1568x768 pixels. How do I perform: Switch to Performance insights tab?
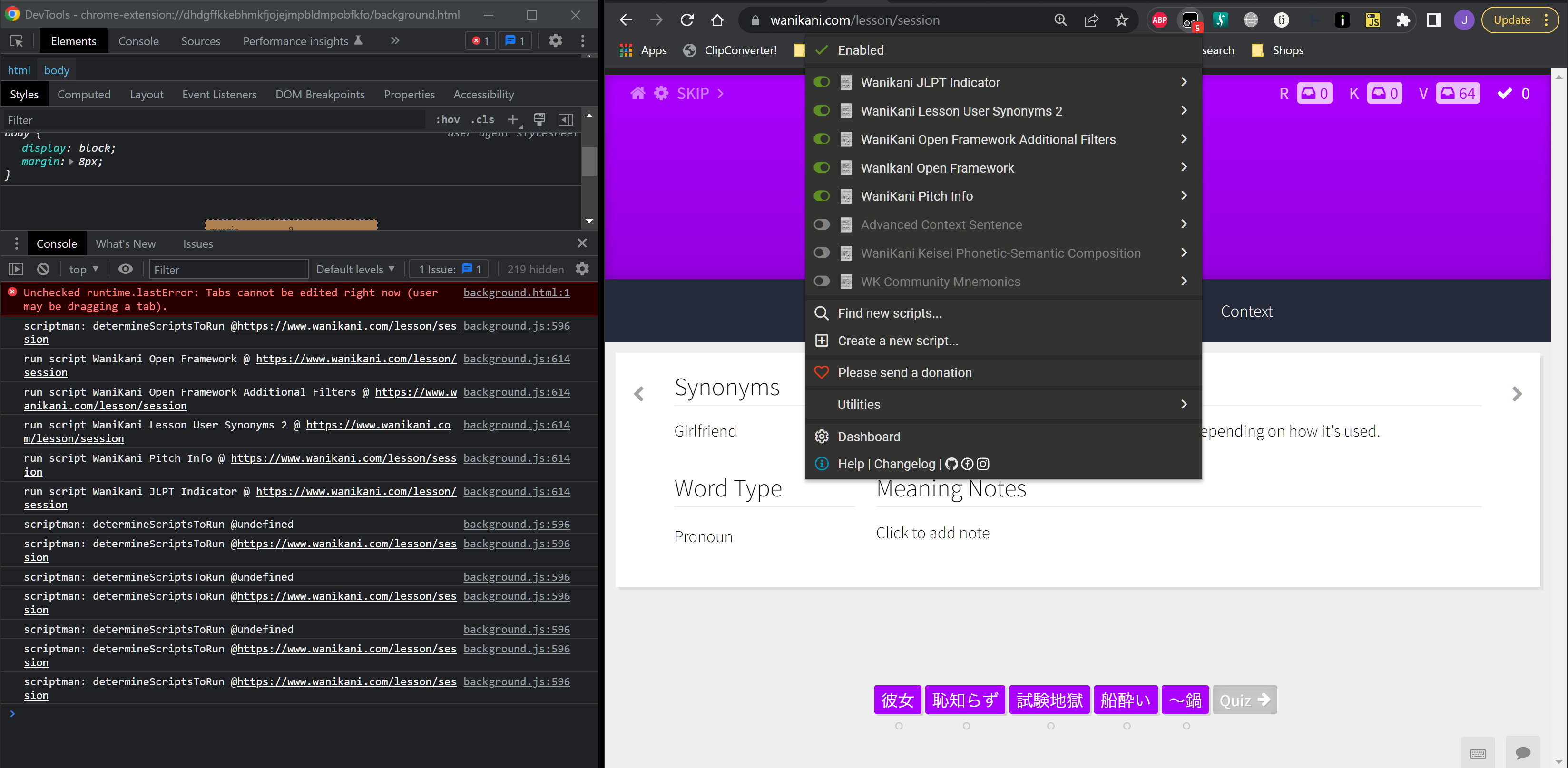[x=303, y=41]
